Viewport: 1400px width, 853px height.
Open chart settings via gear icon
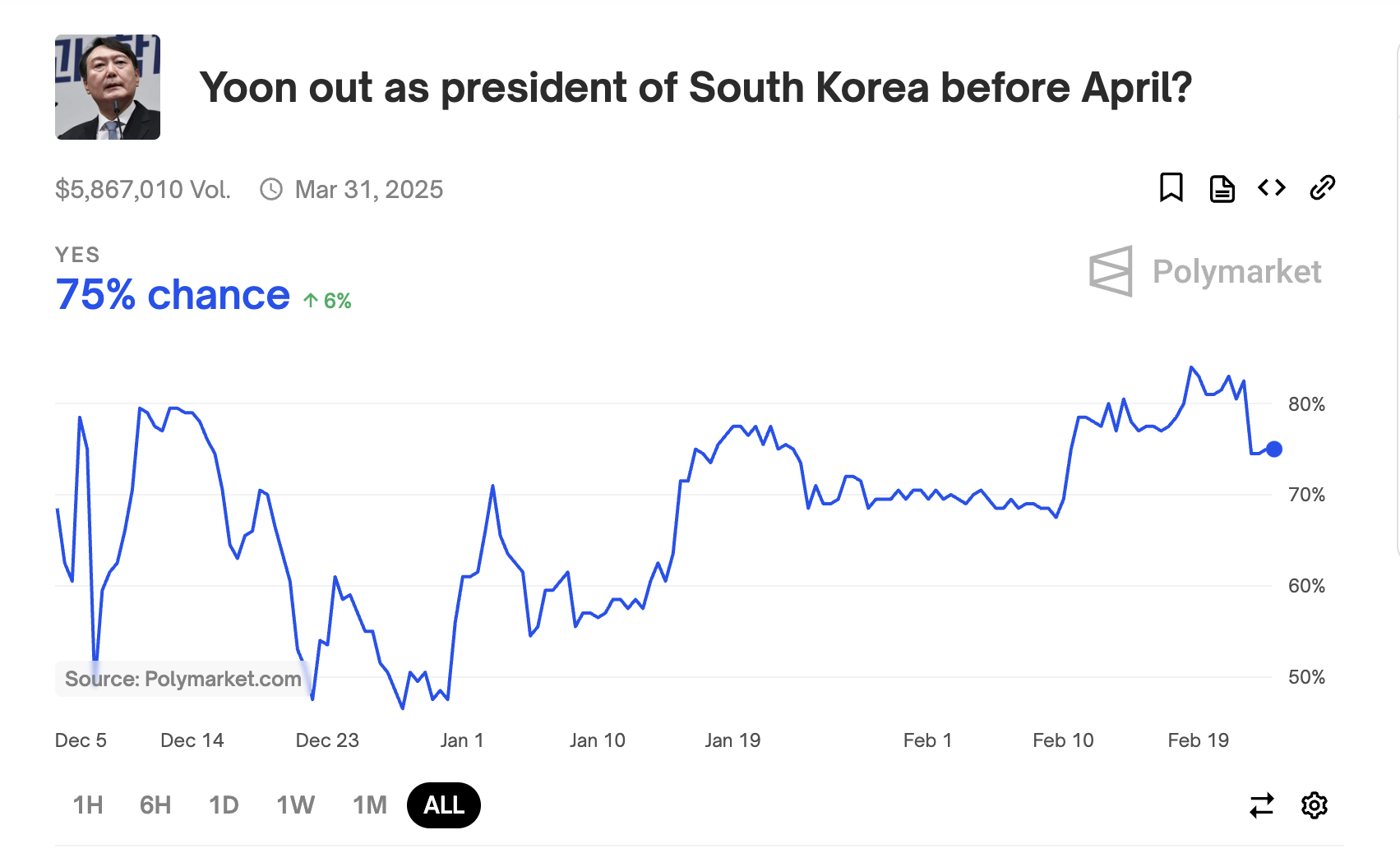point(1315,805)
